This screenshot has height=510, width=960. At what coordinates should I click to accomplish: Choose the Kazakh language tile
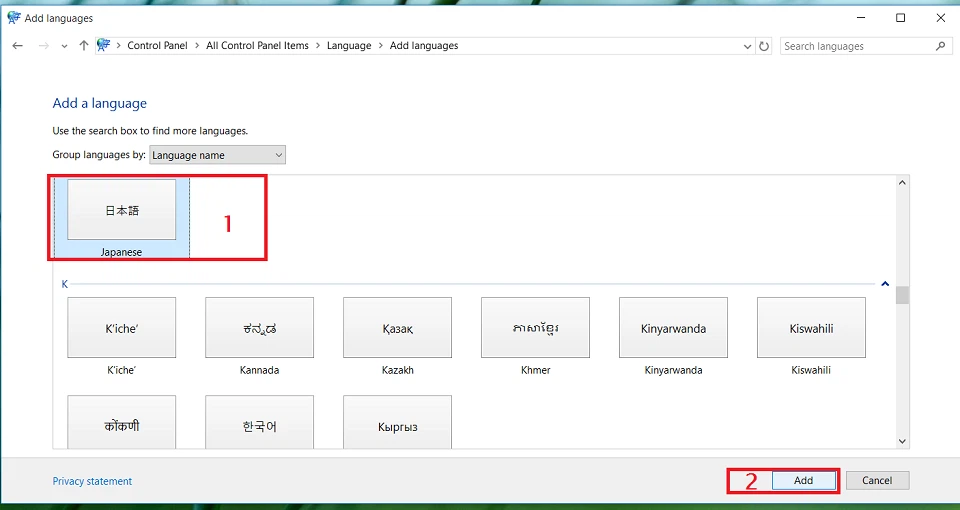click(x=397, y=328)
